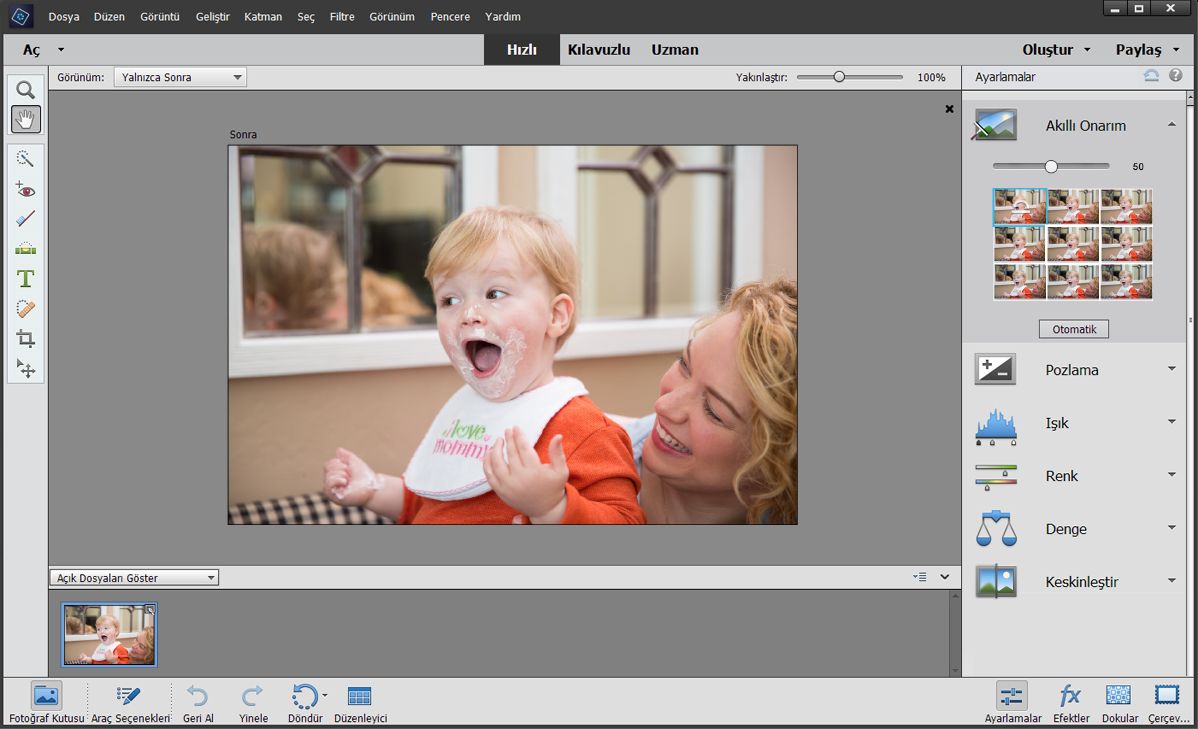Open the Filtre menu
This screenshot has width=1198, height=729.
click(342, 17)
